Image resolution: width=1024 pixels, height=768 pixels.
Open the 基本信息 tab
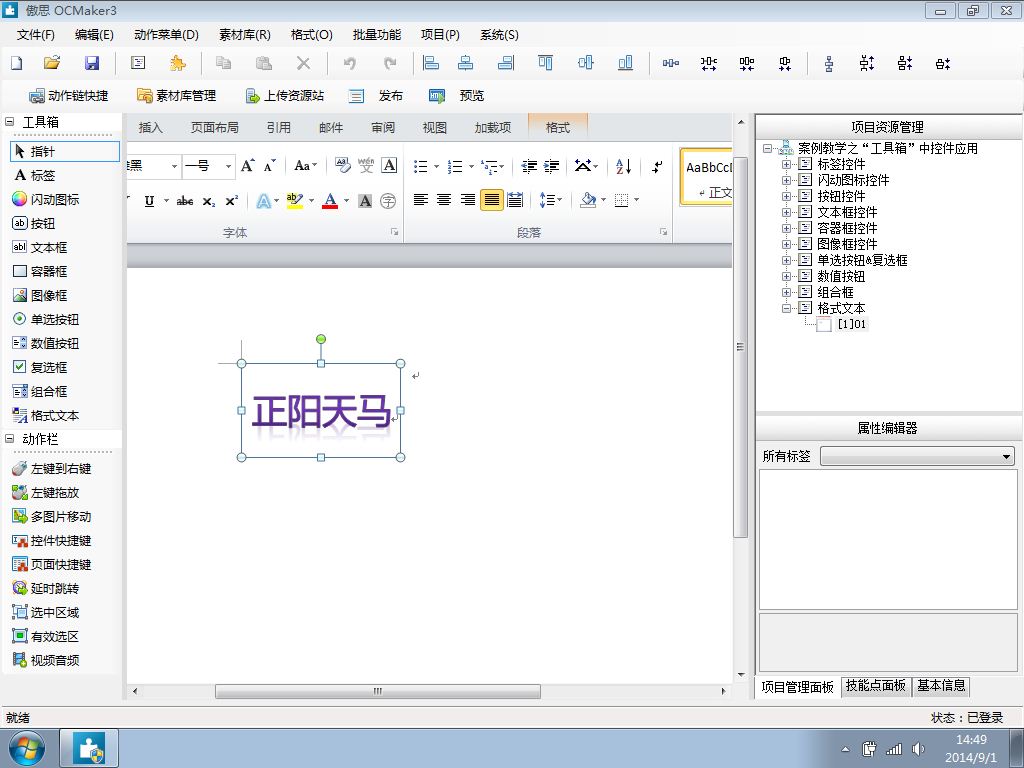click(941, 686)
